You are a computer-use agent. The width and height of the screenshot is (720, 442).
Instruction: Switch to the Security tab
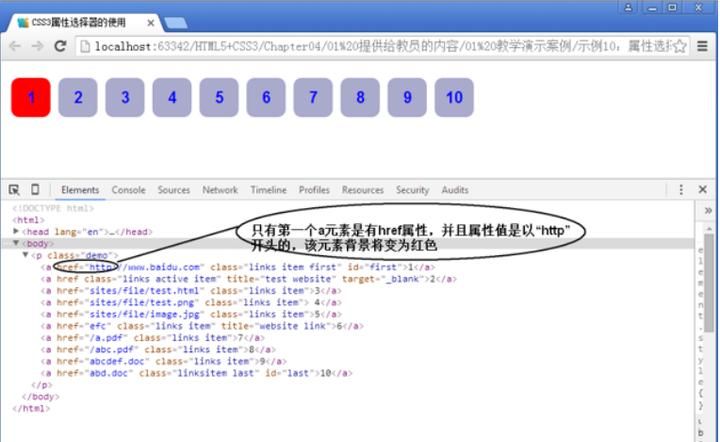point(412,190)
